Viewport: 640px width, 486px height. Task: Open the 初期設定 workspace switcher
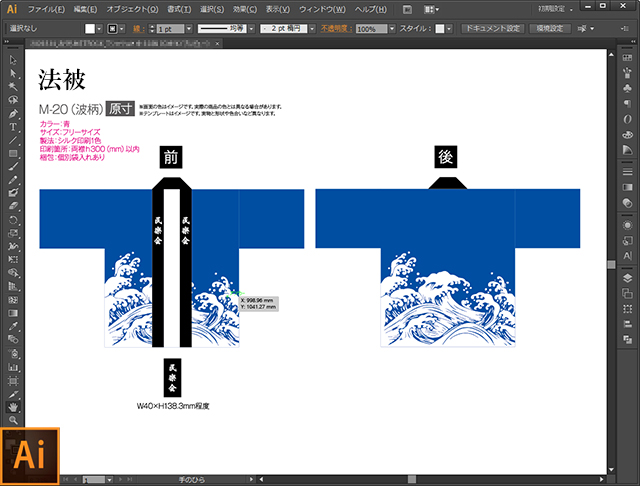tap(555, 9)
